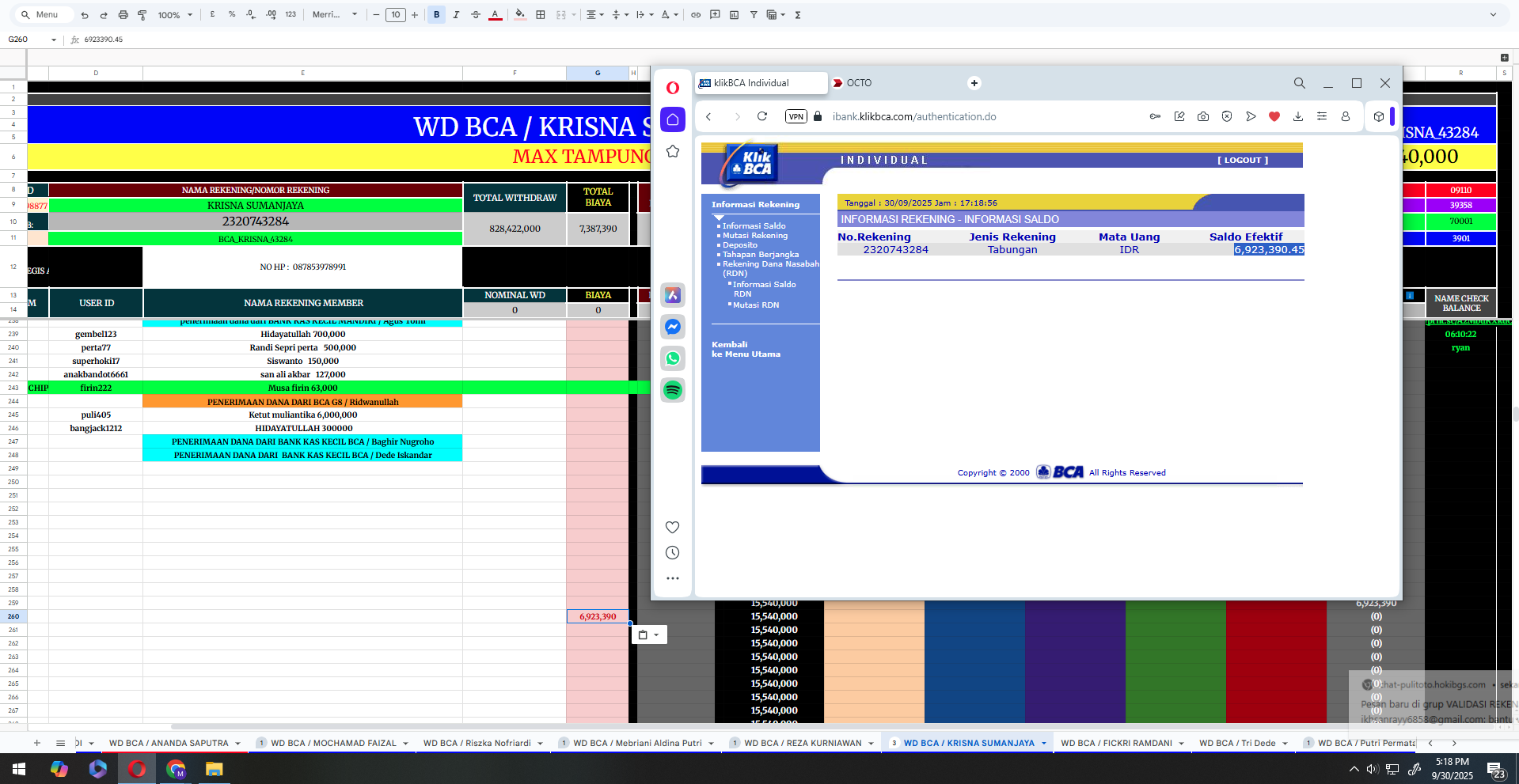Click the font size input field
Viewport: 1519px width, 784px height.
click(395, 15)
